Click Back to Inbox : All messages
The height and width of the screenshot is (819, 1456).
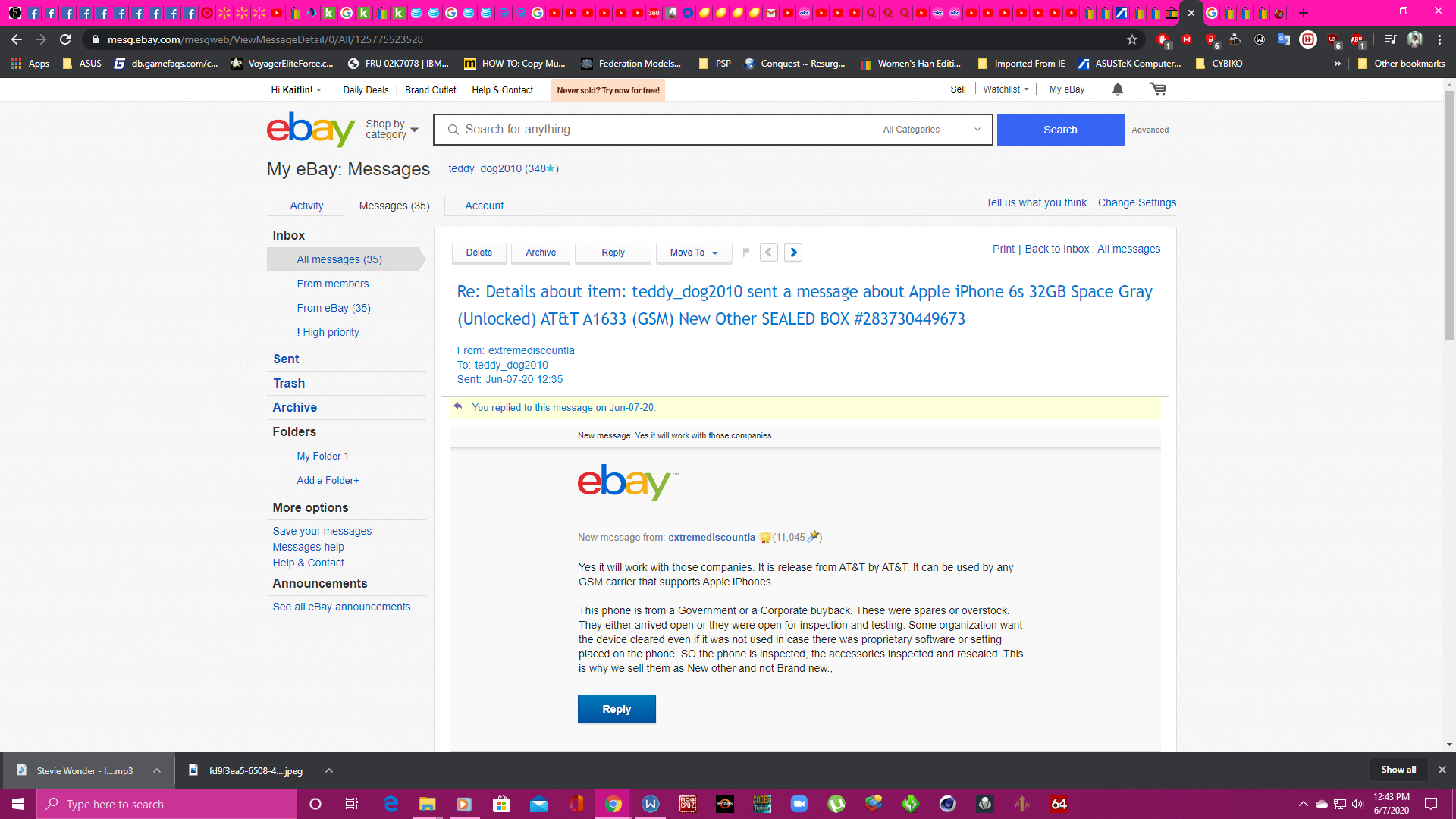pos(1093,249)
